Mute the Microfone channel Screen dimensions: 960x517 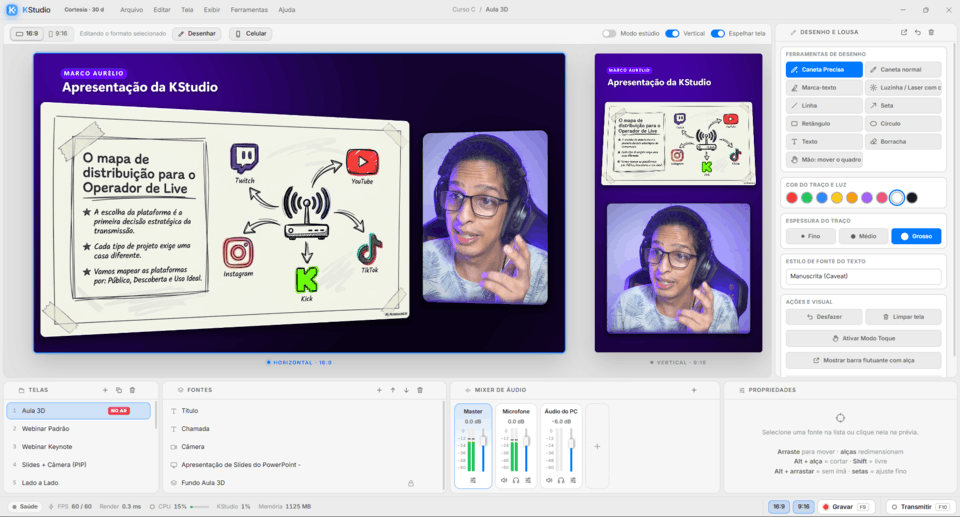(x=504, y=480)
